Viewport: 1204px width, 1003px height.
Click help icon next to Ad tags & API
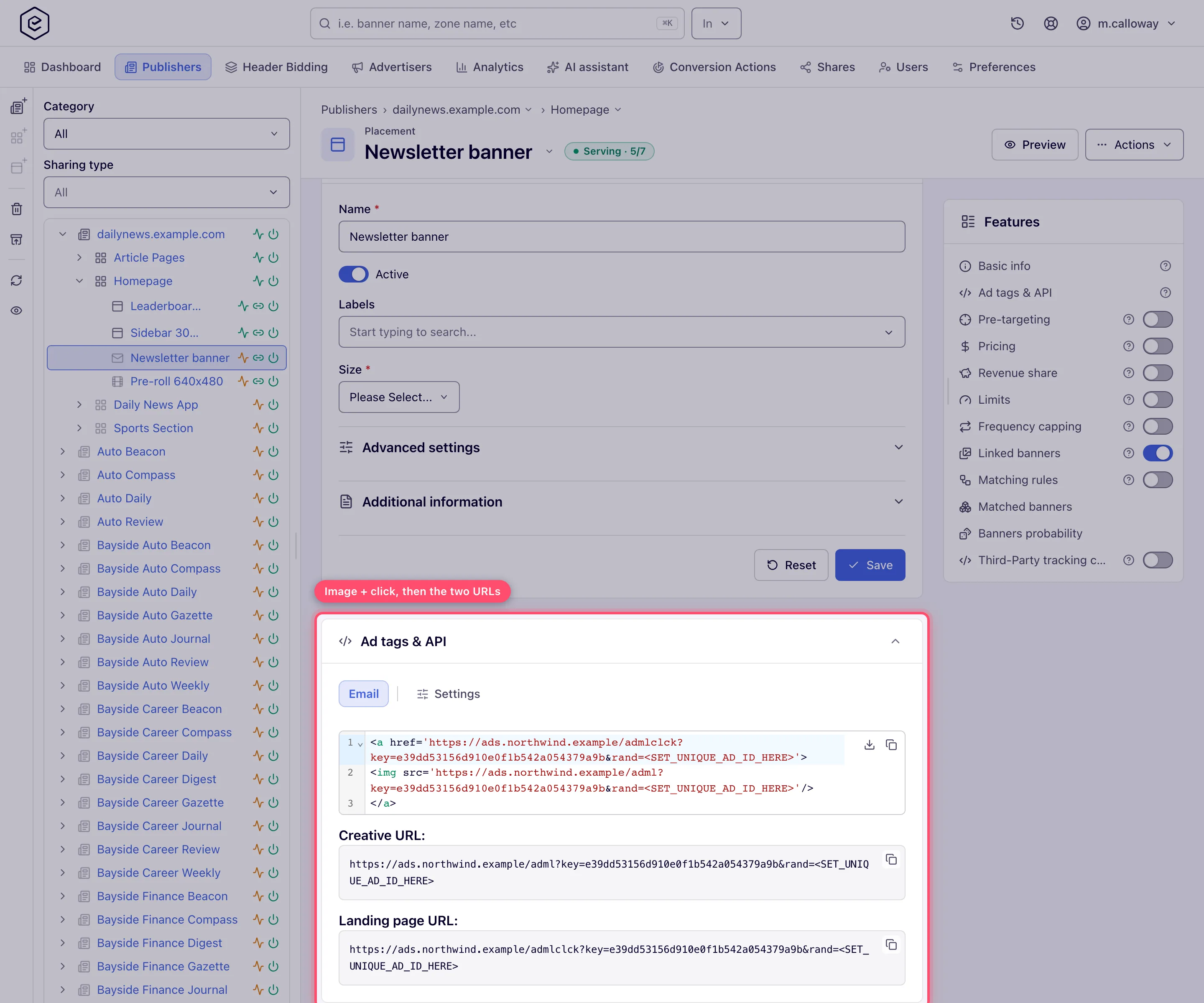pyautogui.click(x=1165, y=293)
